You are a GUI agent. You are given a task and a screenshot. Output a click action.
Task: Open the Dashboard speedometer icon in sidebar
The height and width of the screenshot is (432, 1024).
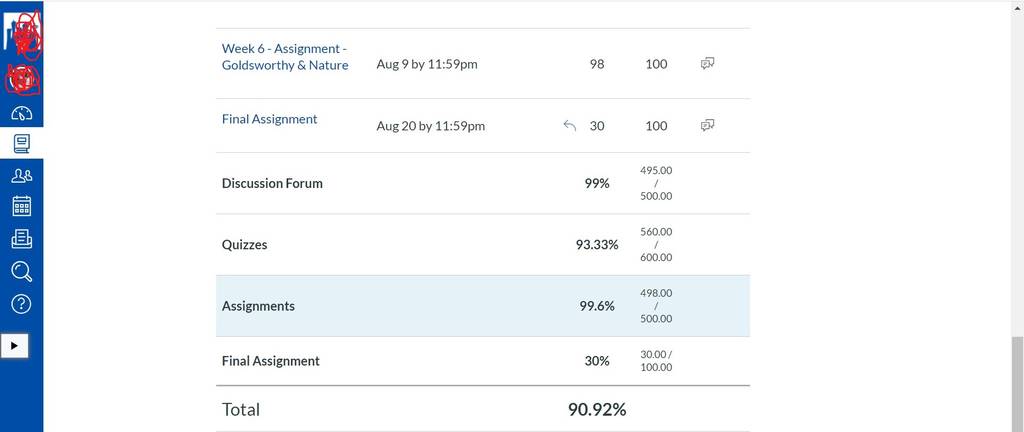pyautogui.click(x=22, y=114)
